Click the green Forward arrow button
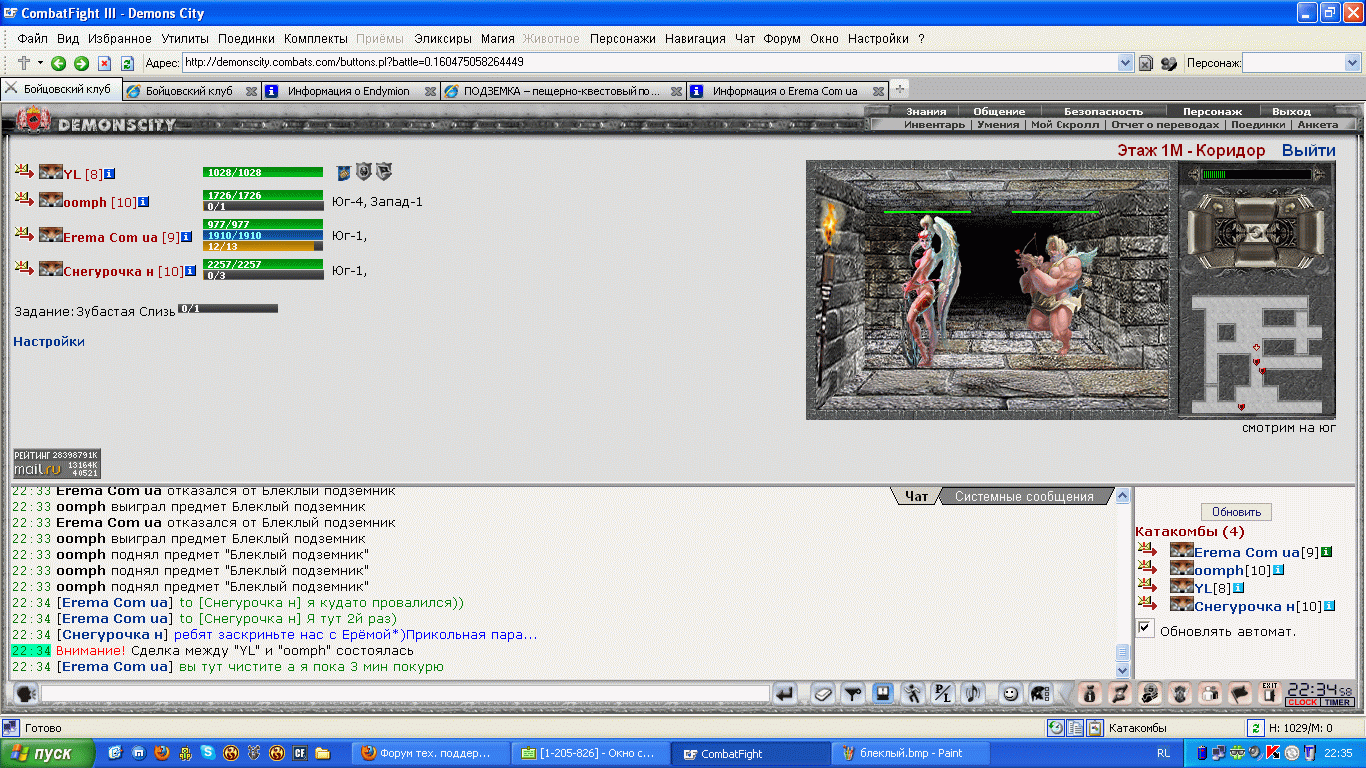The width and height of the screenshot is (1366, 768). 81,63
